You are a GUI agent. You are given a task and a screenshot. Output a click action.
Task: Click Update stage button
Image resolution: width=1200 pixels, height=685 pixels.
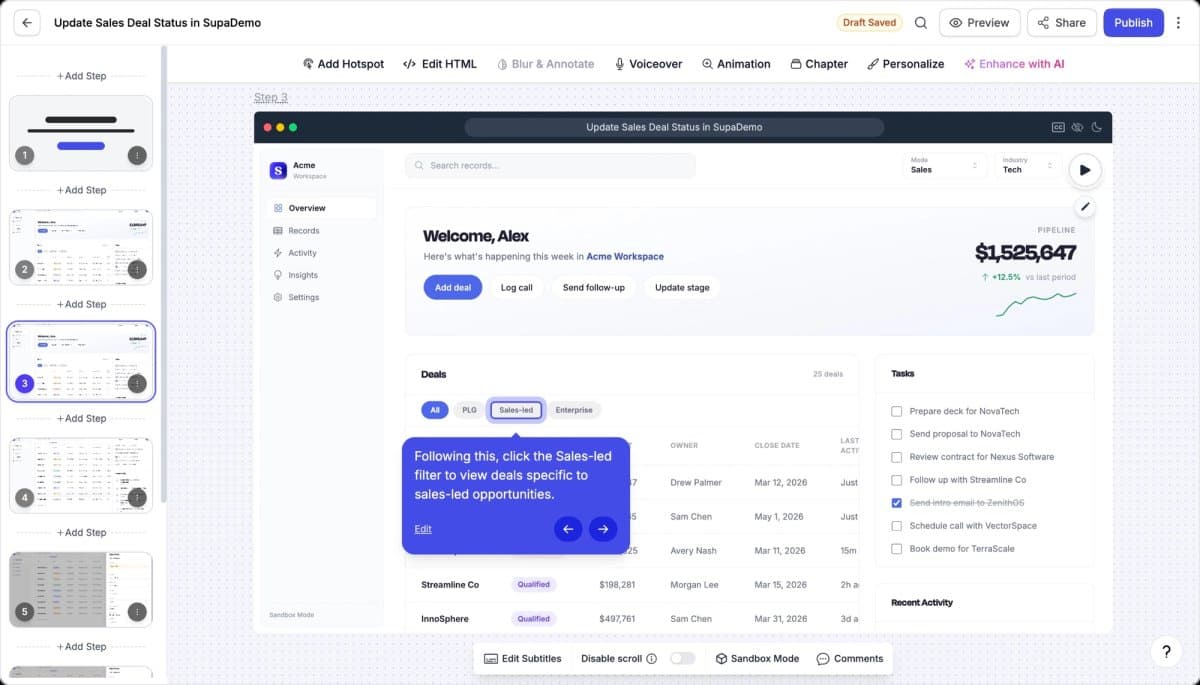[682, 288]
